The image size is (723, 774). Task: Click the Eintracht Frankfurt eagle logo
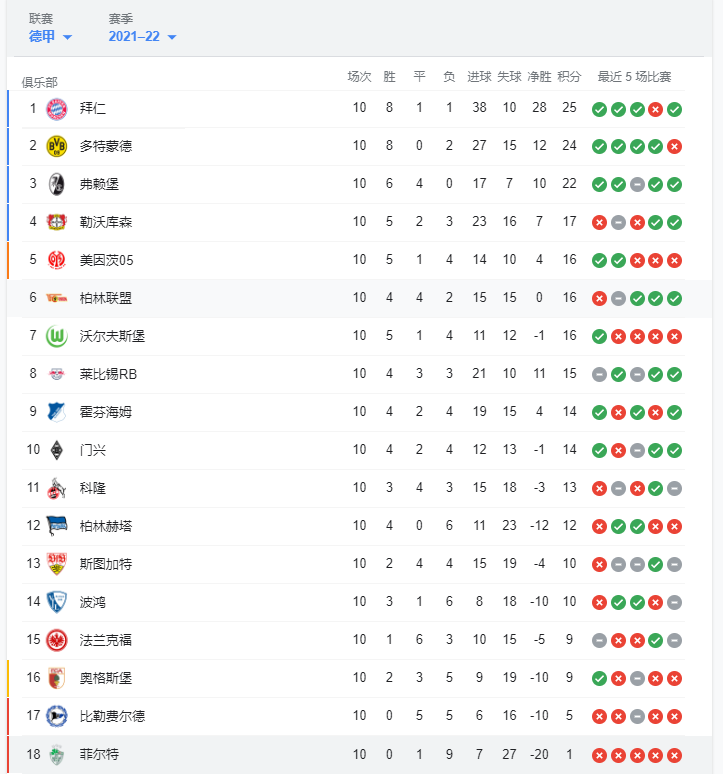click(x=56, y=640)
